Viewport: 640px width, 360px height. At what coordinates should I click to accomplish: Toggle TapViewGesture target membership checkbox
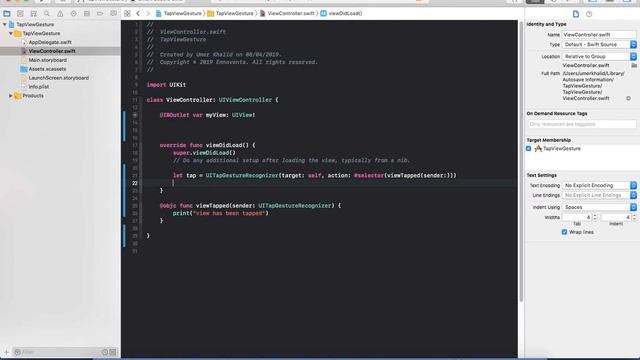click(x=529, y=149)
